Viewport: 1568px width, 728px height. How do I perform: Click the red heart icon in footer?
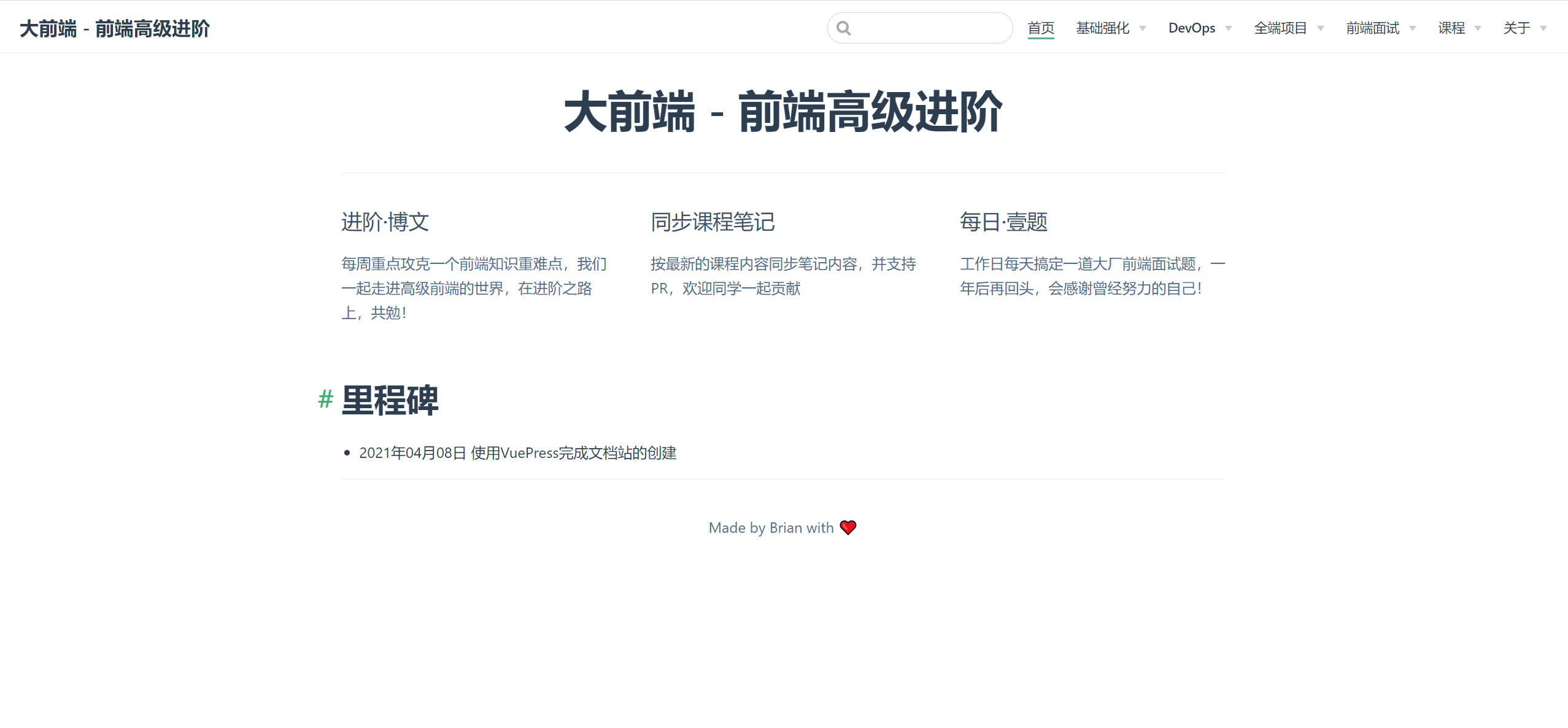[x=848, y=527]
